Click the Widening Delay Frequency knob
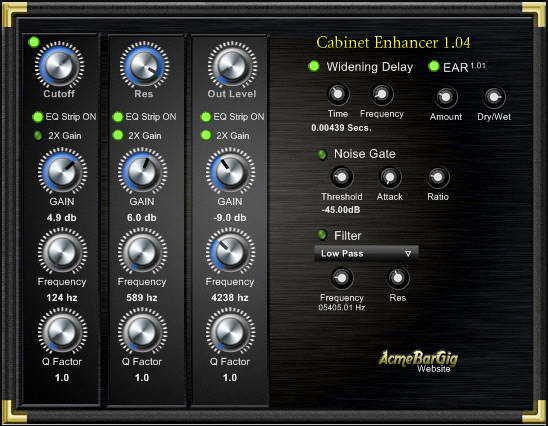The image size is (548, 426). [x=382, y=94]
